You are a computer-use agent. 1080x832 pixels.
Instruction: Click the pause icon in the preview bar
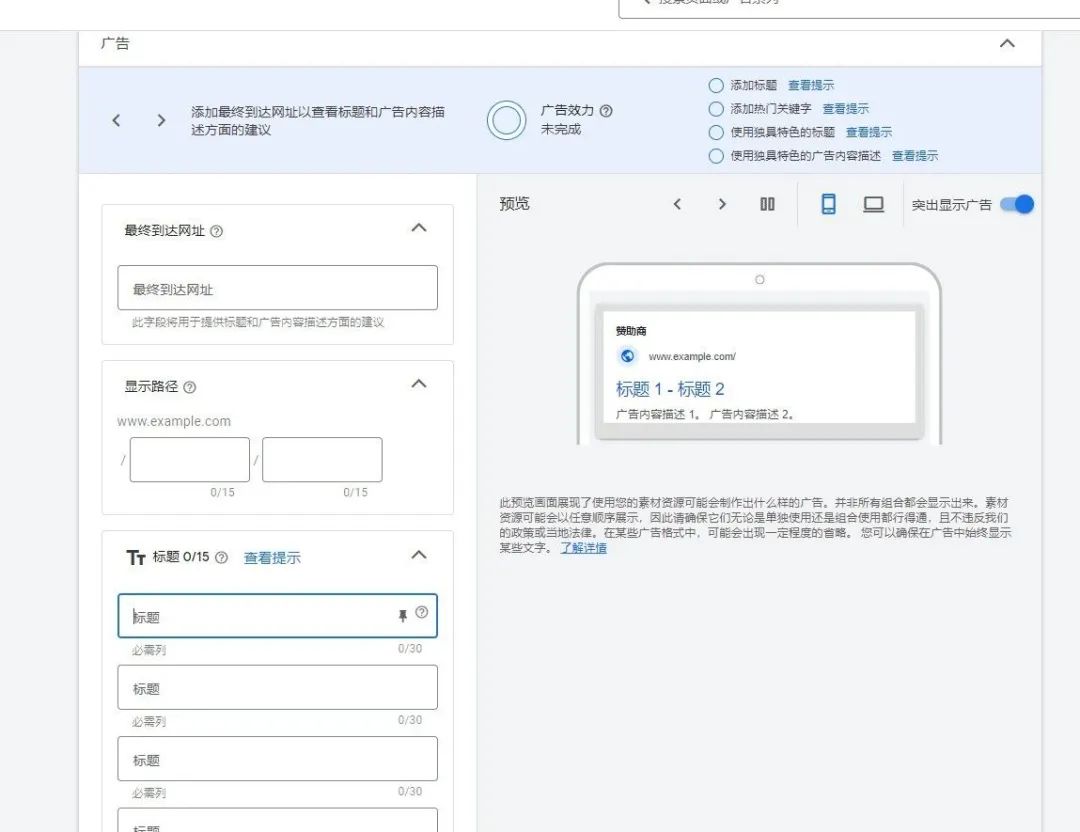pos(767,204)
